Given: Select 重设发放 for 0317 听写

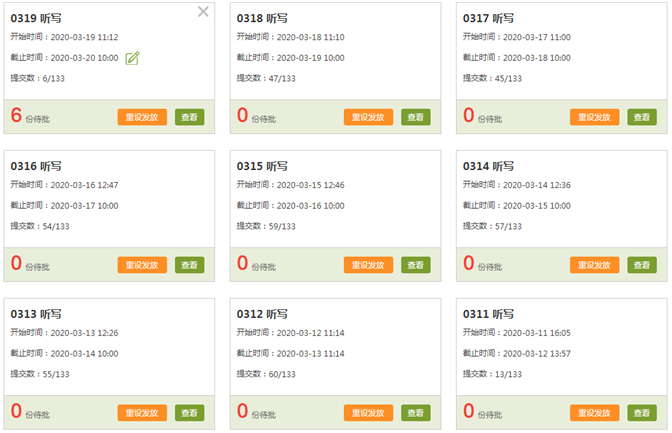Looking at the screenshot, I should point(594,117).
